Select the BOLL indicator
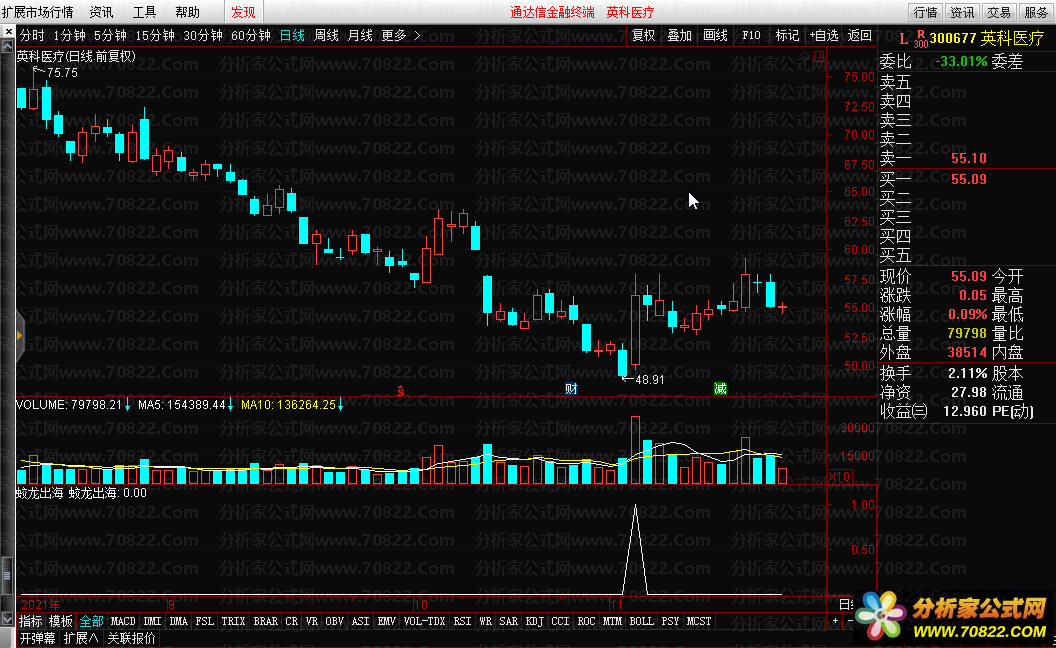Viewport: 1056px width, 648px height. pos(641,621)
